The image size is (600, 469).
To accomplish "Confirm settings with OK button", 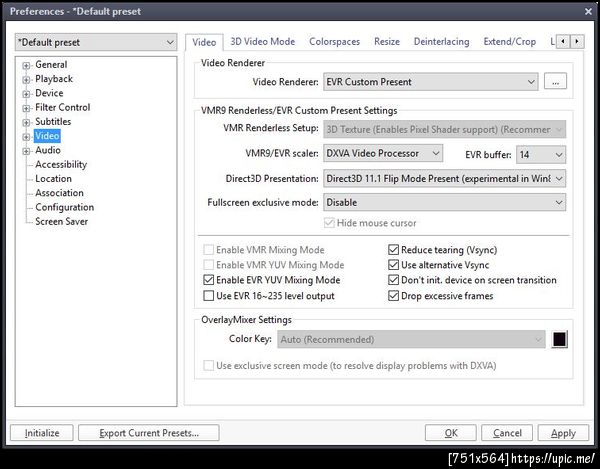I will tap(451, 433).
